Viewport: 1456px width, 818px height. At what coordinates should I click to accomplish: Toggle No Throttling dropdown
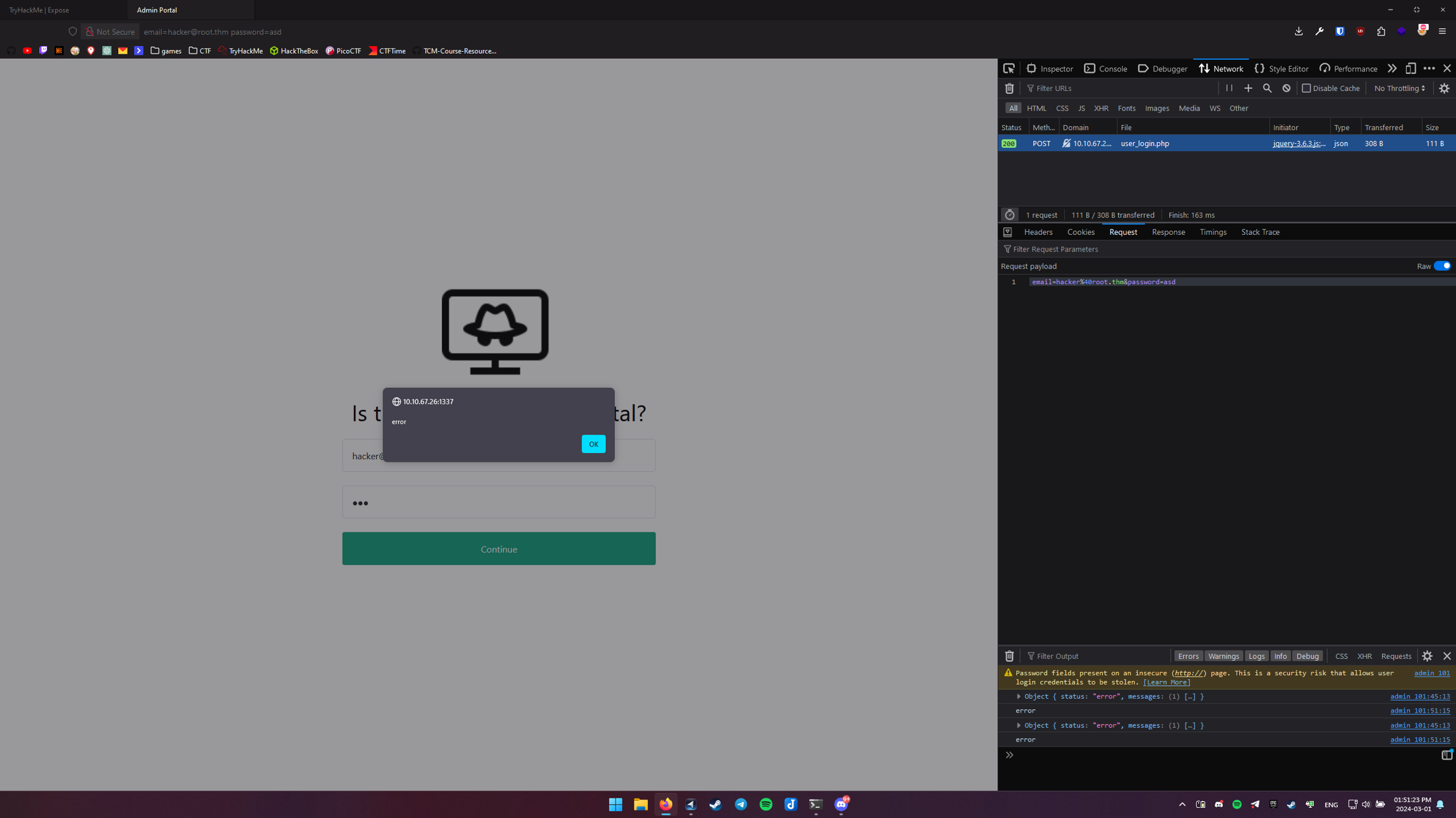(1399, 88)
